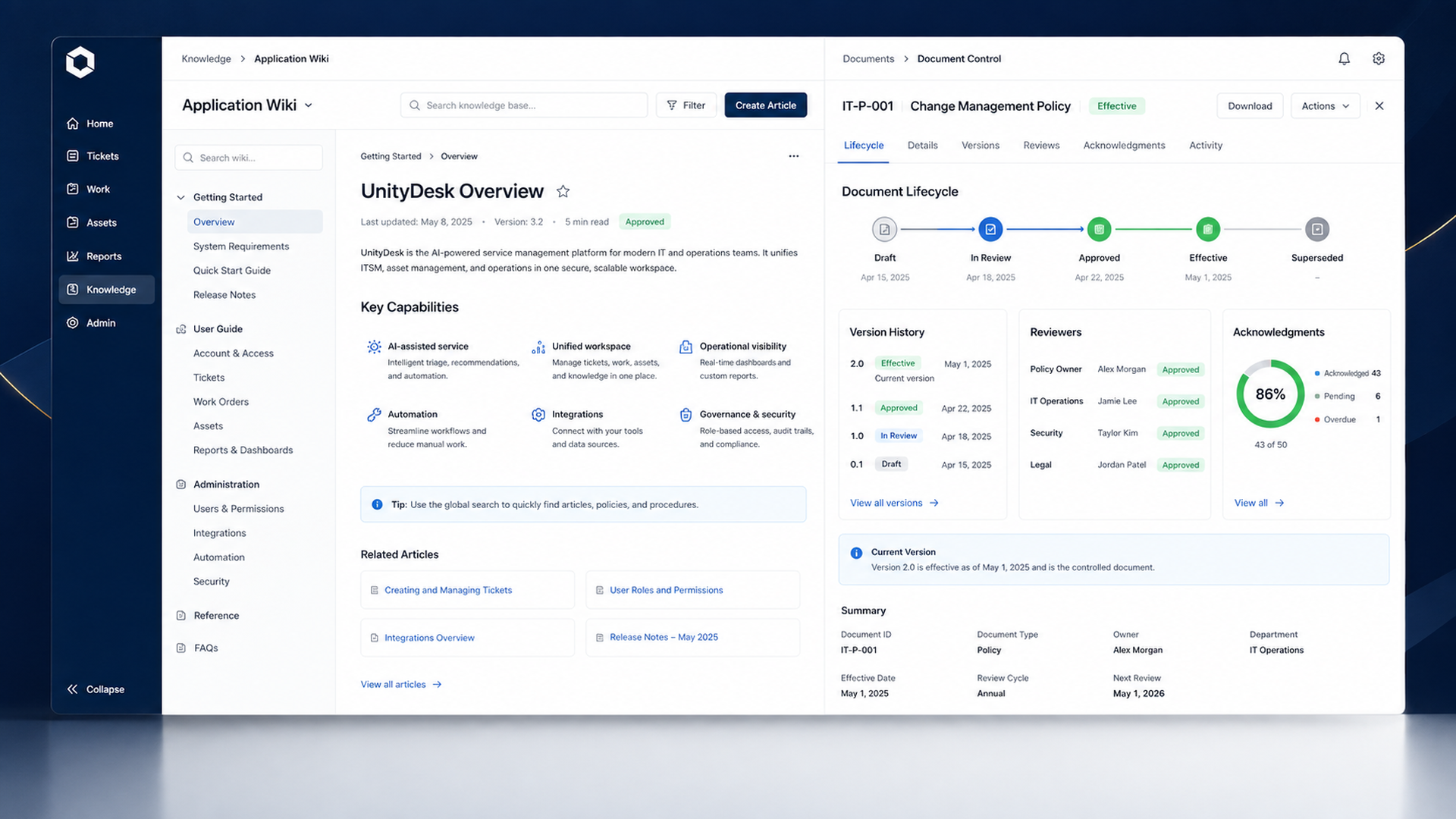Click the Integrations capability icon
This screenshot has height=819, width=1456.
[538, 415]
